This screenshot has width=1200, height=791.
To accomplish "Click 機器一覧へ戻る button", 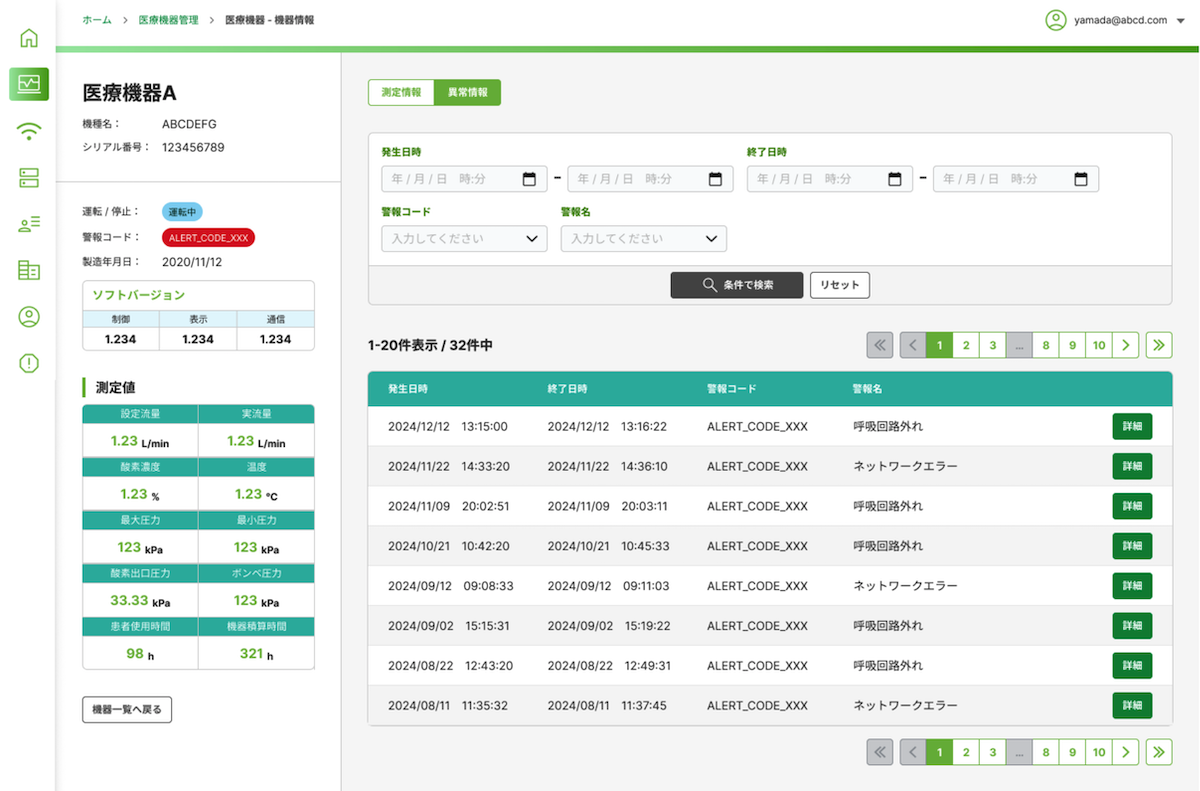I will point(127,710).
